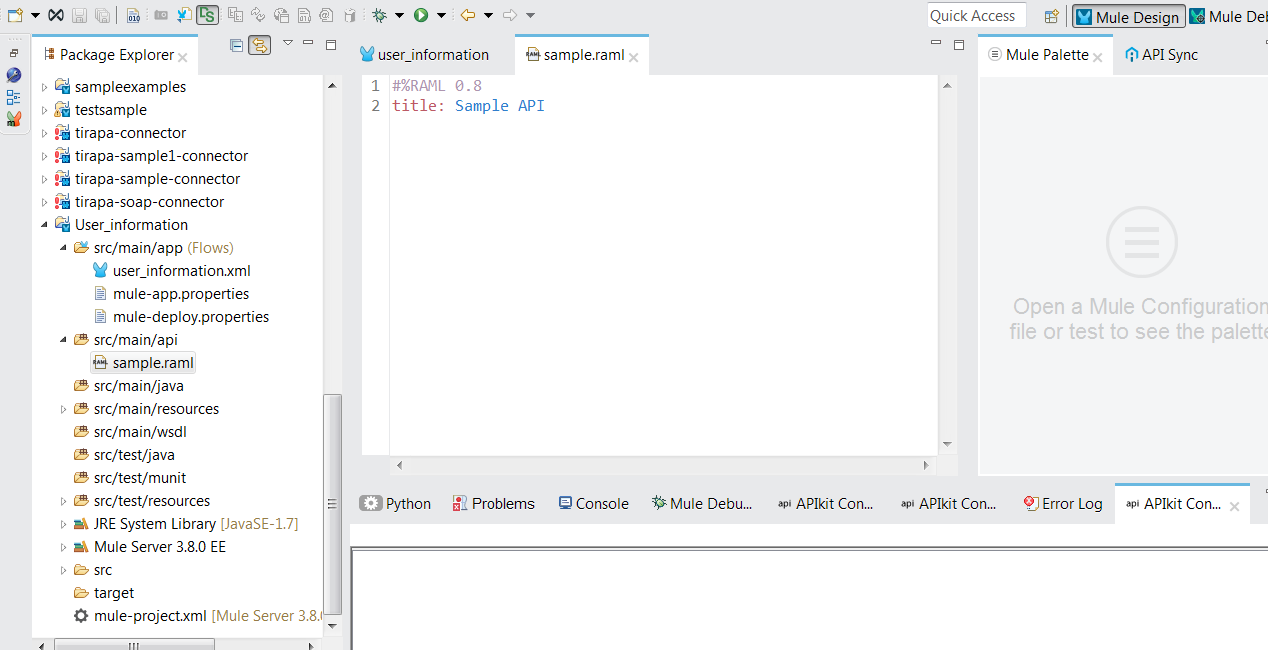Open the Problems tab
This screenshot has width=1268, height=650.
[493, 504]
